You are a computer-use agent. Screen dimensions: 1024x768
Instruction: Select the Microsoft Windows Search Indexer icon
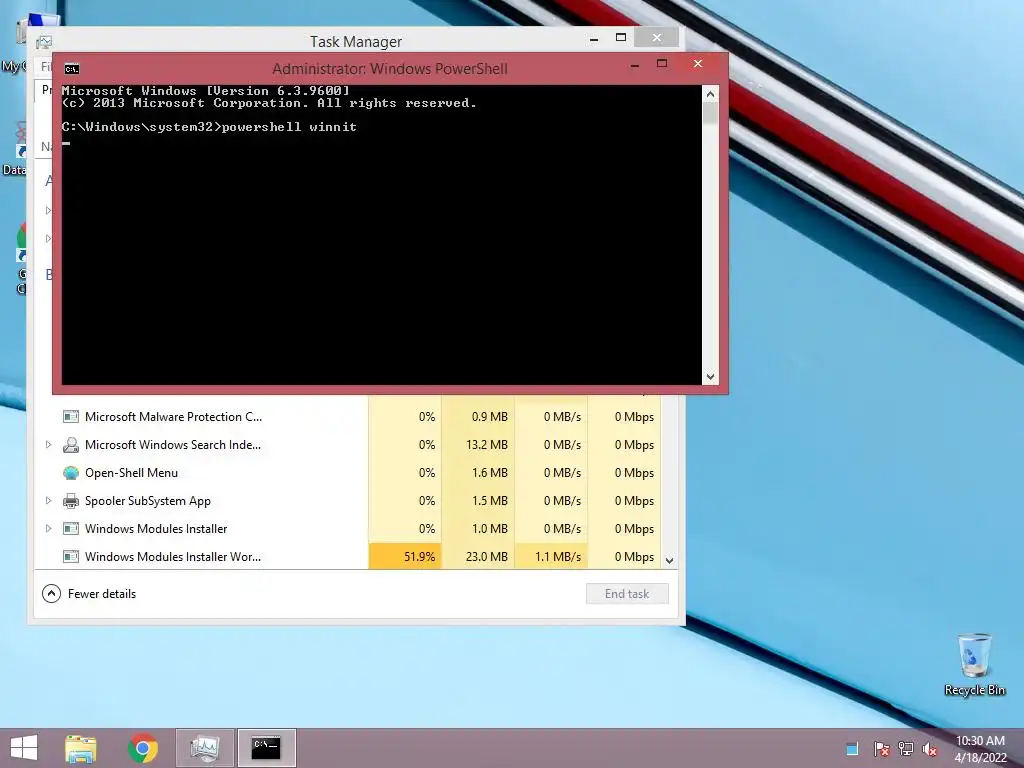point(71,445)
